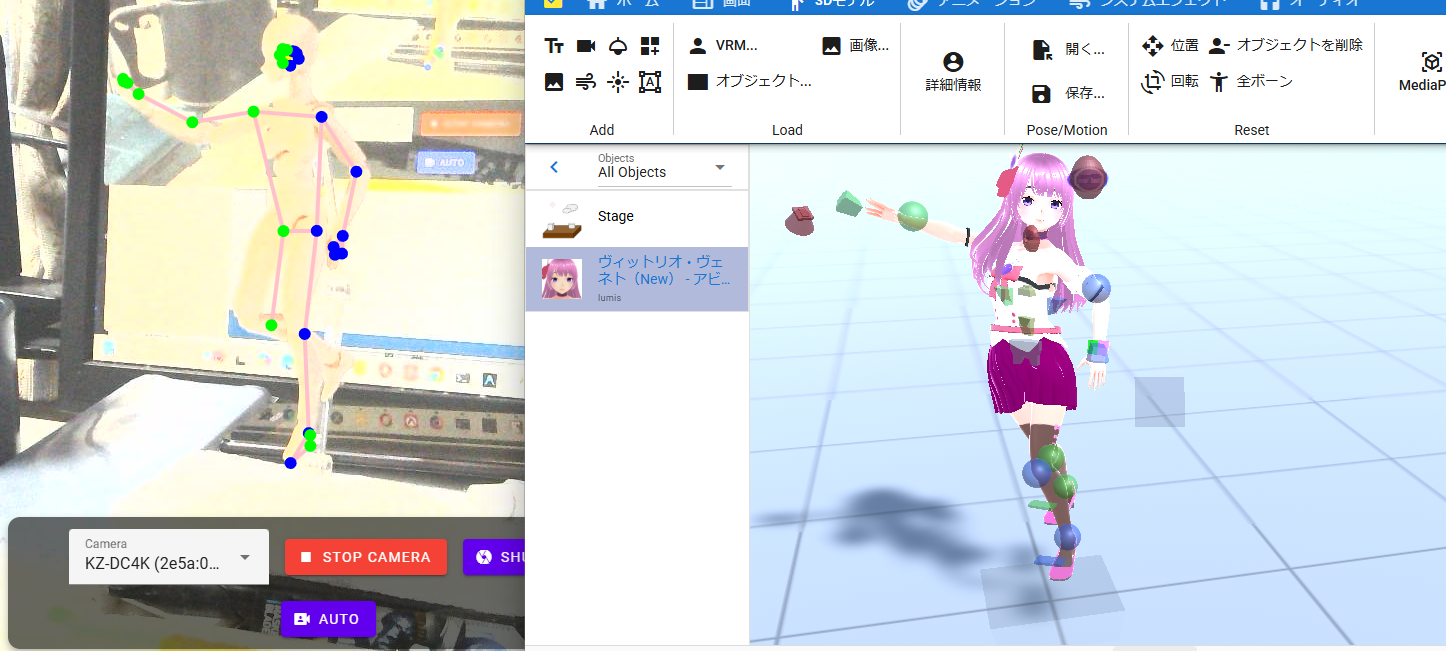This screenshot has width=1446, height=651.
Task: Open the Camera device dropdown KZ-DC4K
Action: 169,556
